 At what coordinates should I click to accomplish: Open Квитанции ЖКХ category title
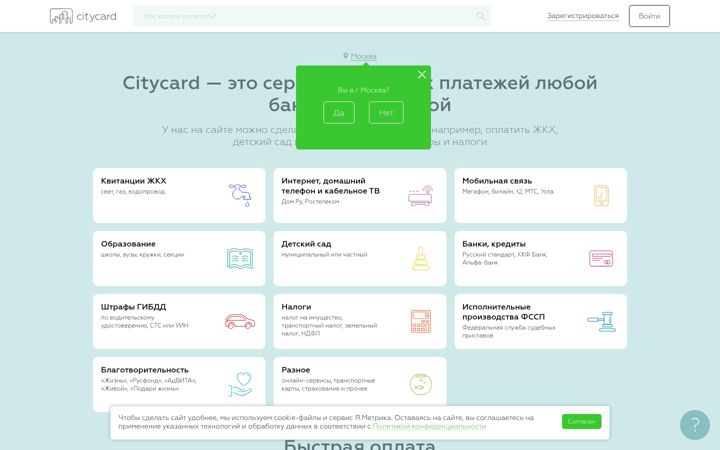pos(133,181)
